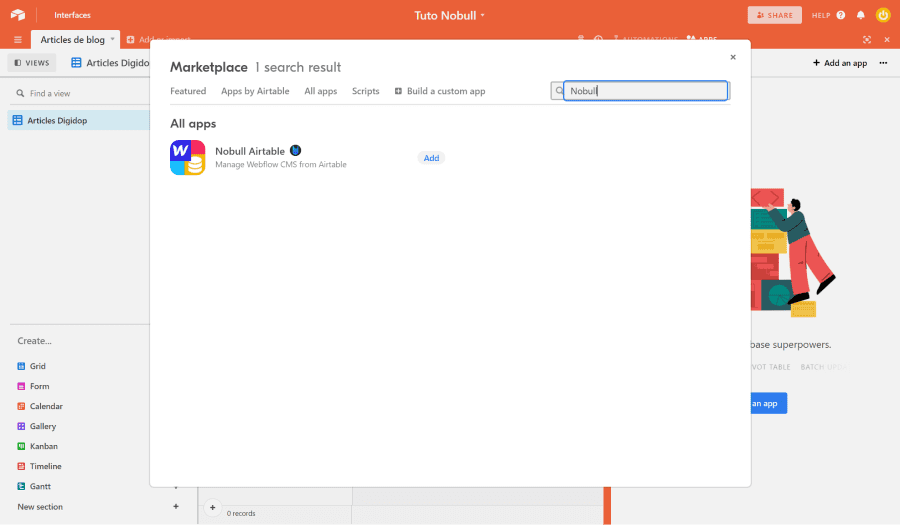Select Articles Digidop view in sidebar

pos(79,120)
